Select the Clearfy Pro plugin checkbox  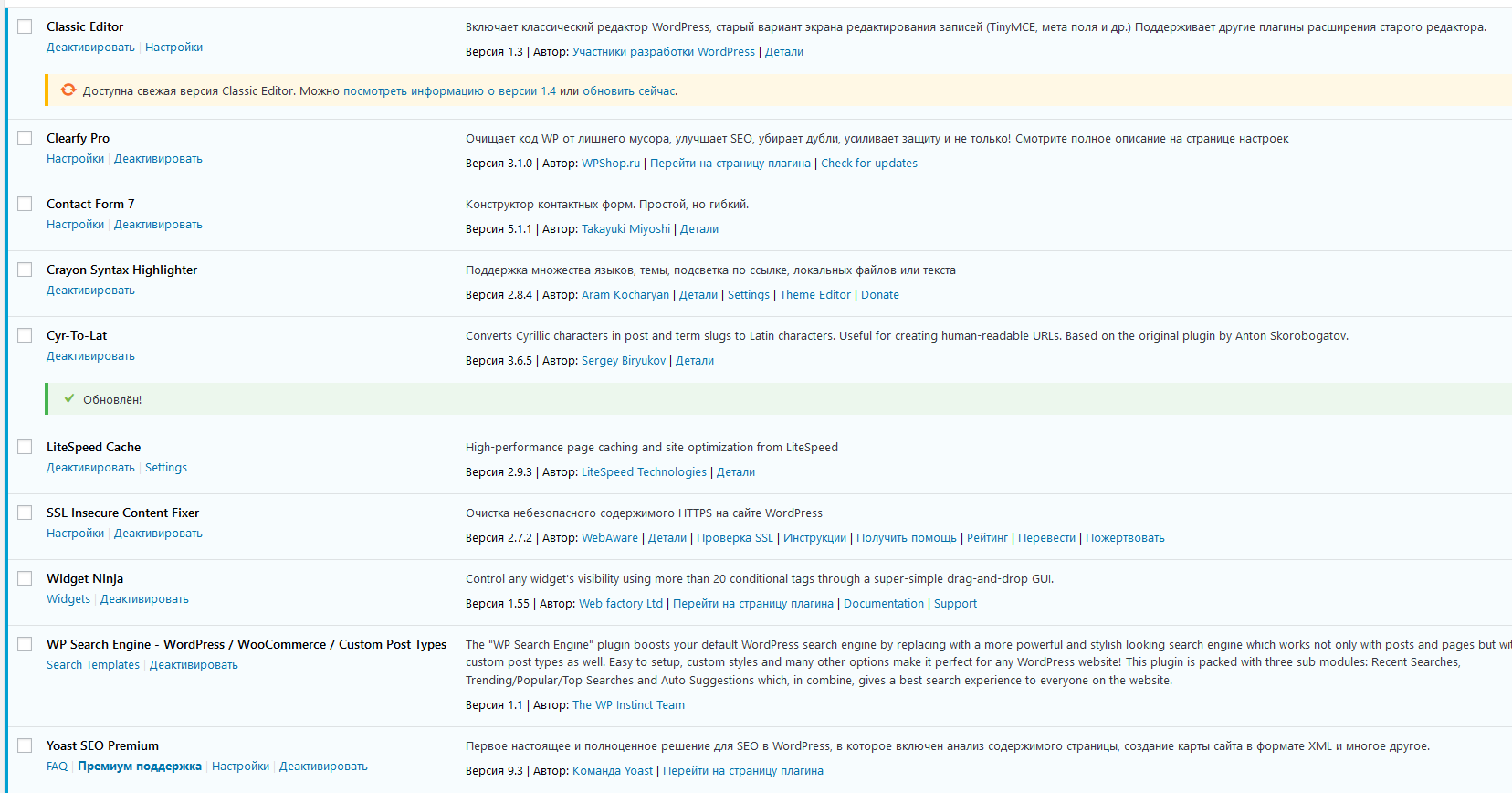25,138
